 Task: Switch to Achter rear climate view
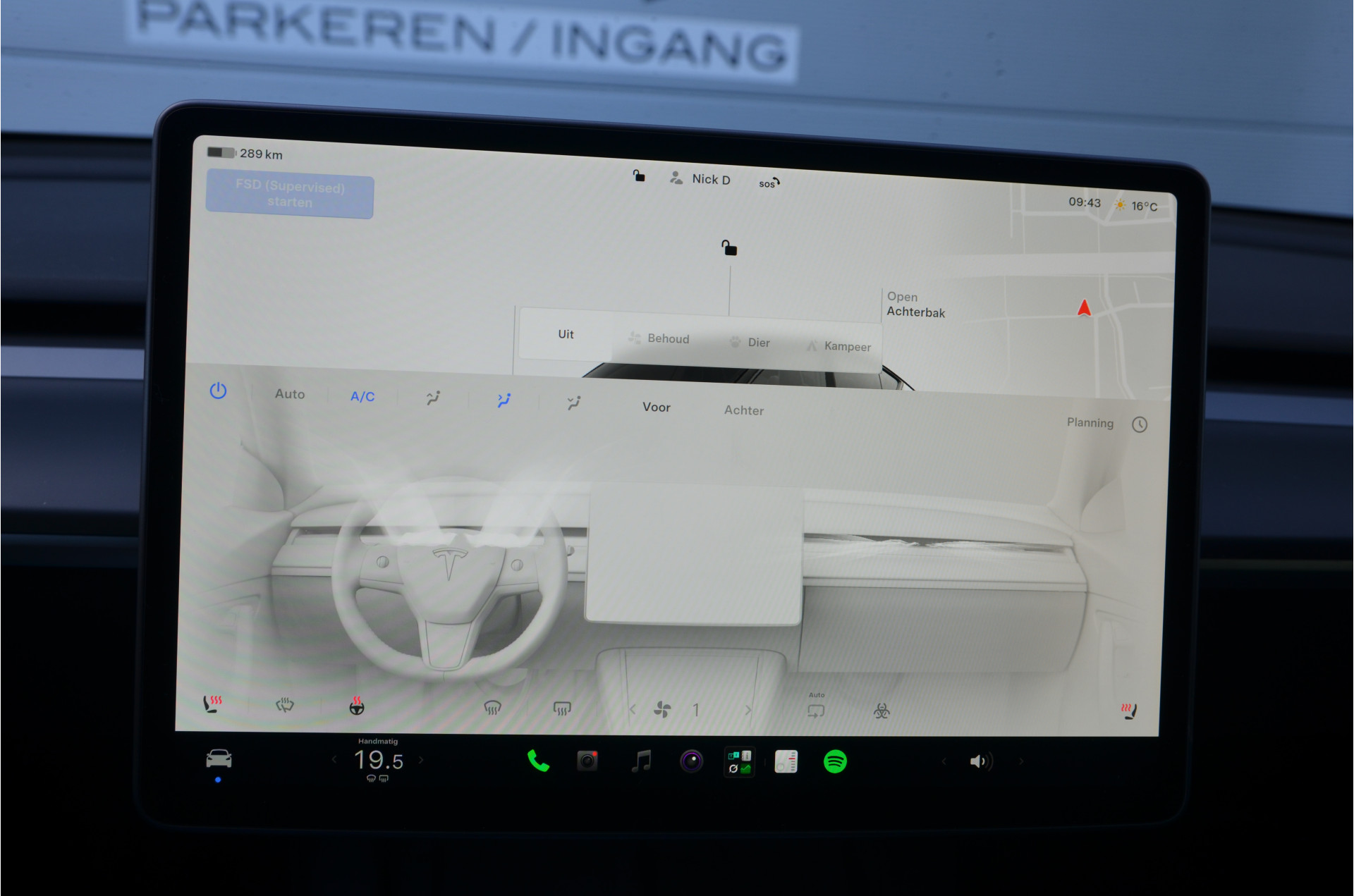coord(744,410)
